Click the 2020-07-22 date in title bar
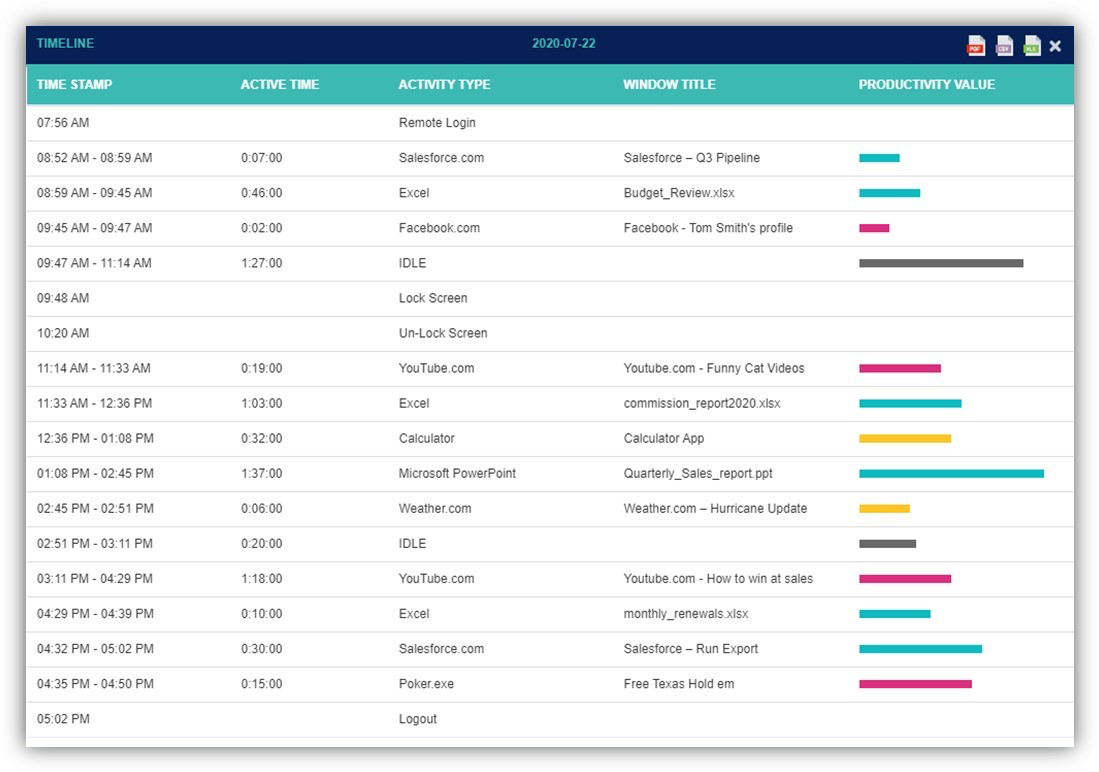1099x772 pixels. [x=564, y=43]
